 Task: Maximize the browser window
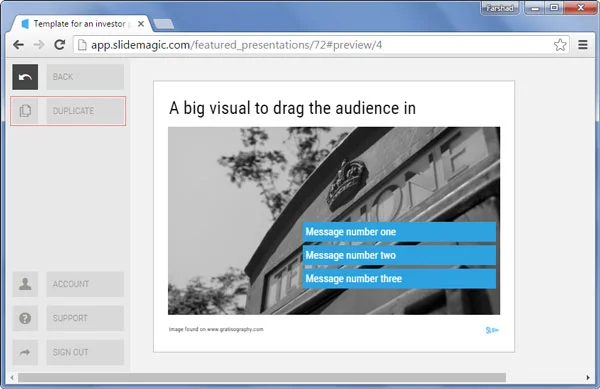tap(554, 8)
